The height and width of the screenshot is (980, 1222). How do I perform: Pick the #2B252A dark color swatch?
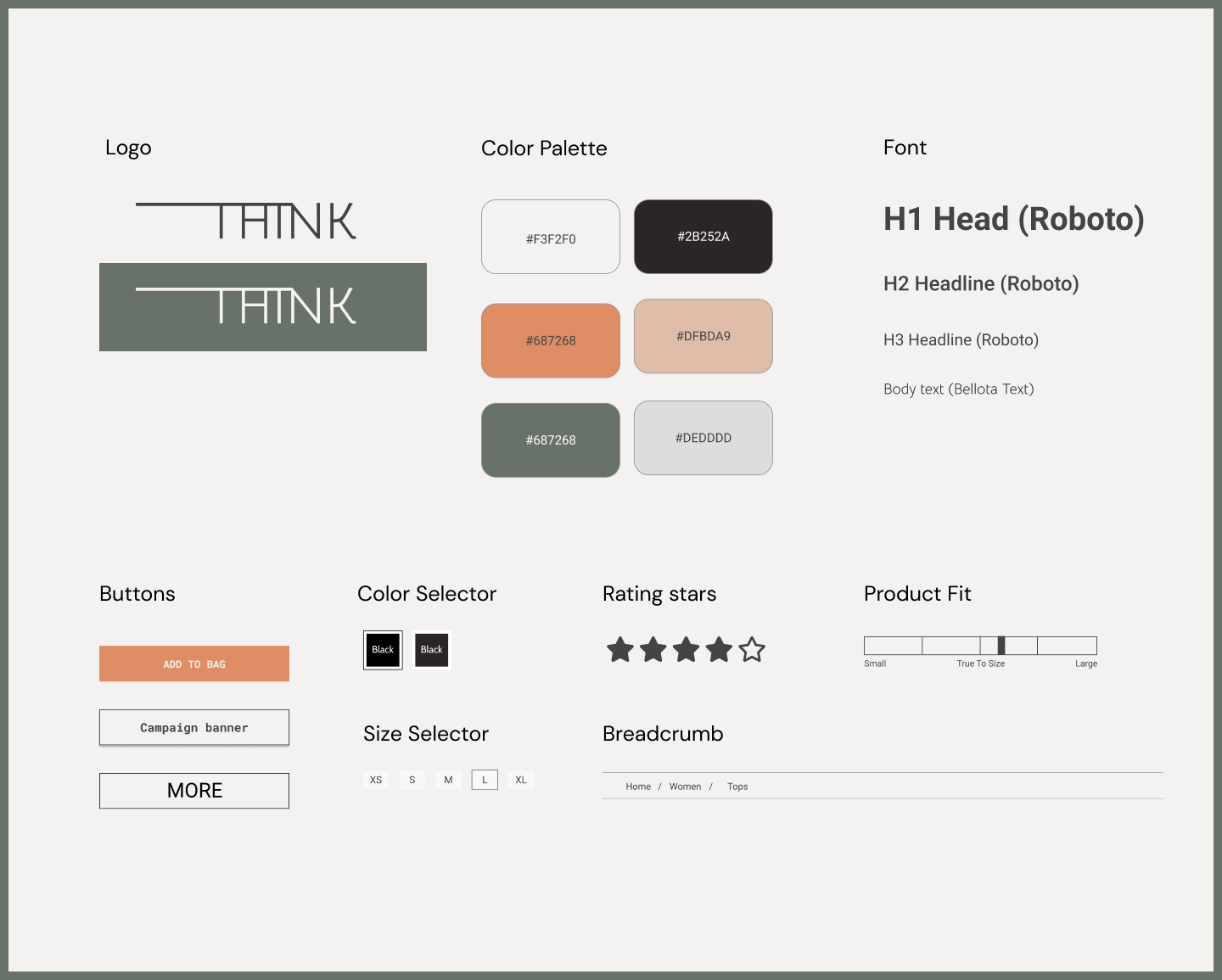pos(703,237)
